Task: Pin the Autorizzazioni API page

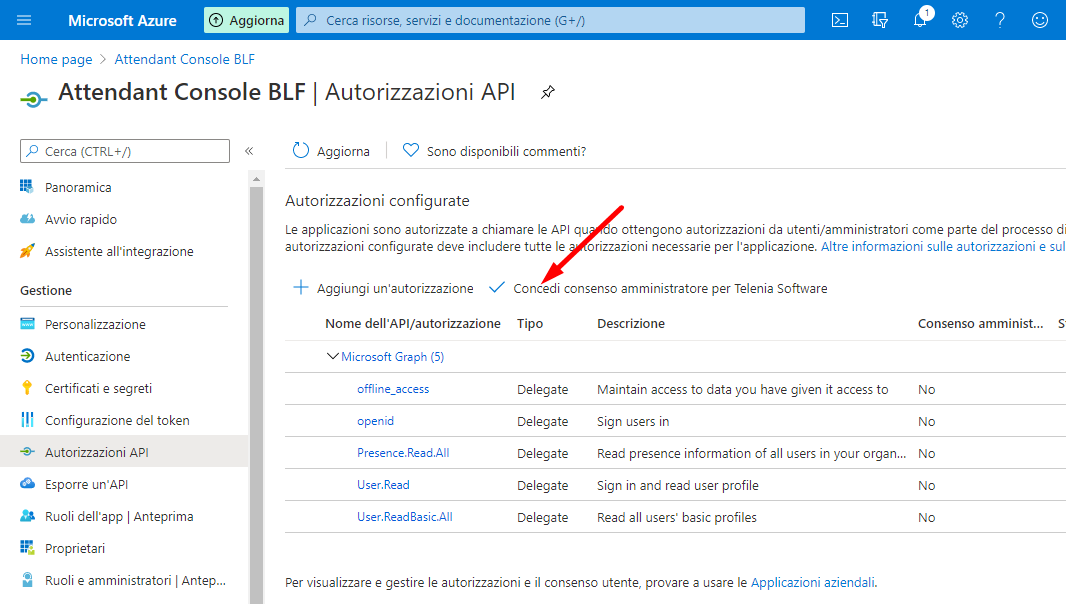Action: click(548, 92)
